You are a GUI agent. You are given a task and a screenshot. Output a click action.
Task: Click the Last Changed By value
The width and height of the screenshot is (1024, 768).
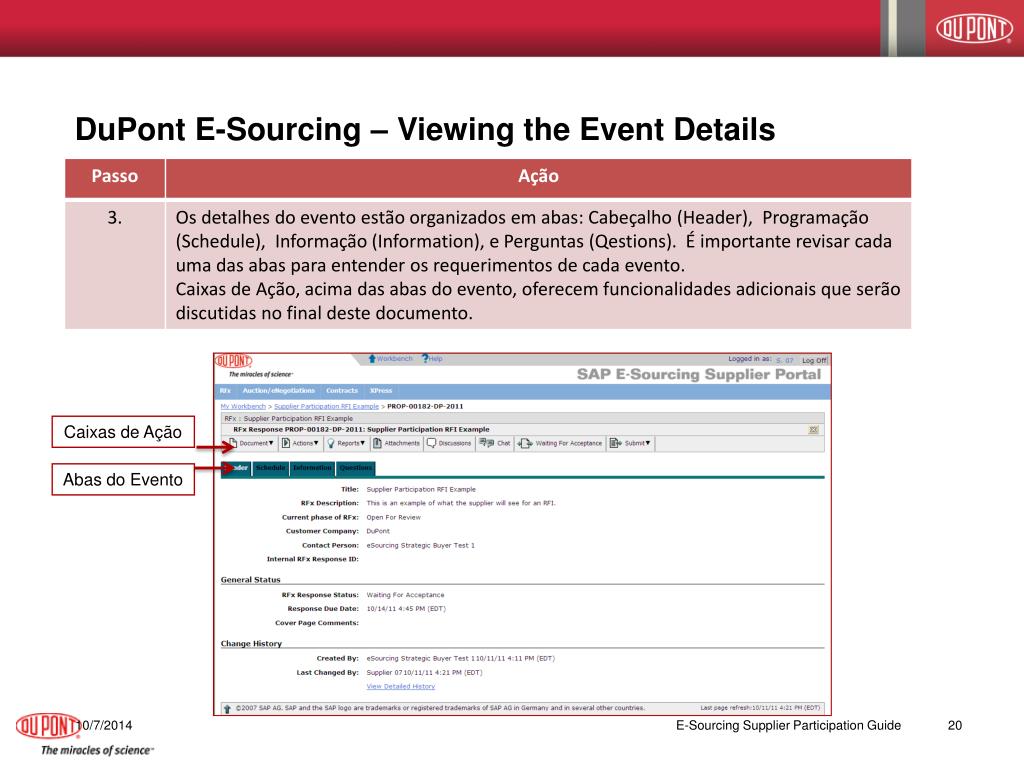[424, 672]
